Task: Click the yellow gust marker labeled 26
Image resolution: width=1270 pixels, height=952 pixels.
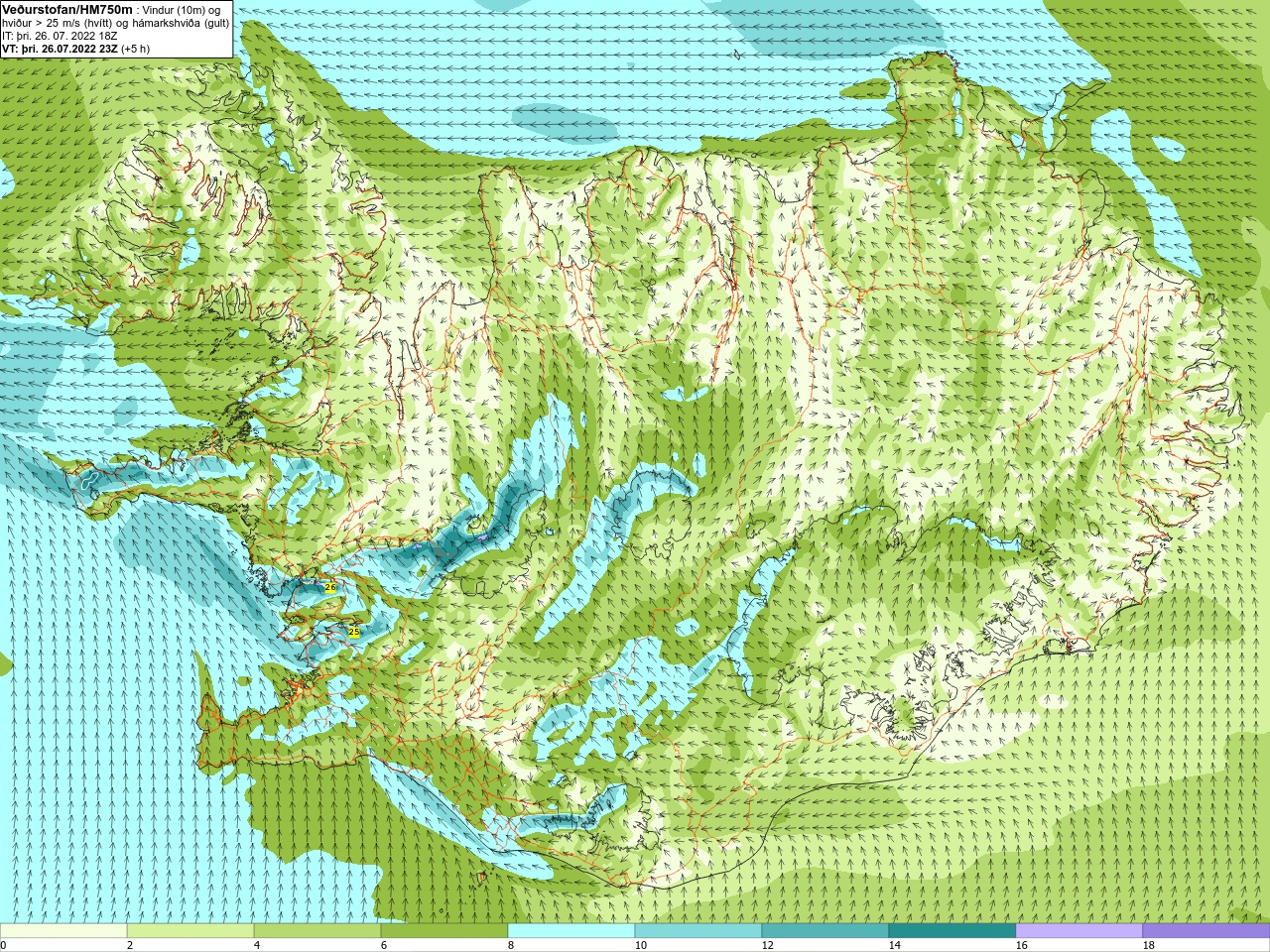Action: point(330,588)
